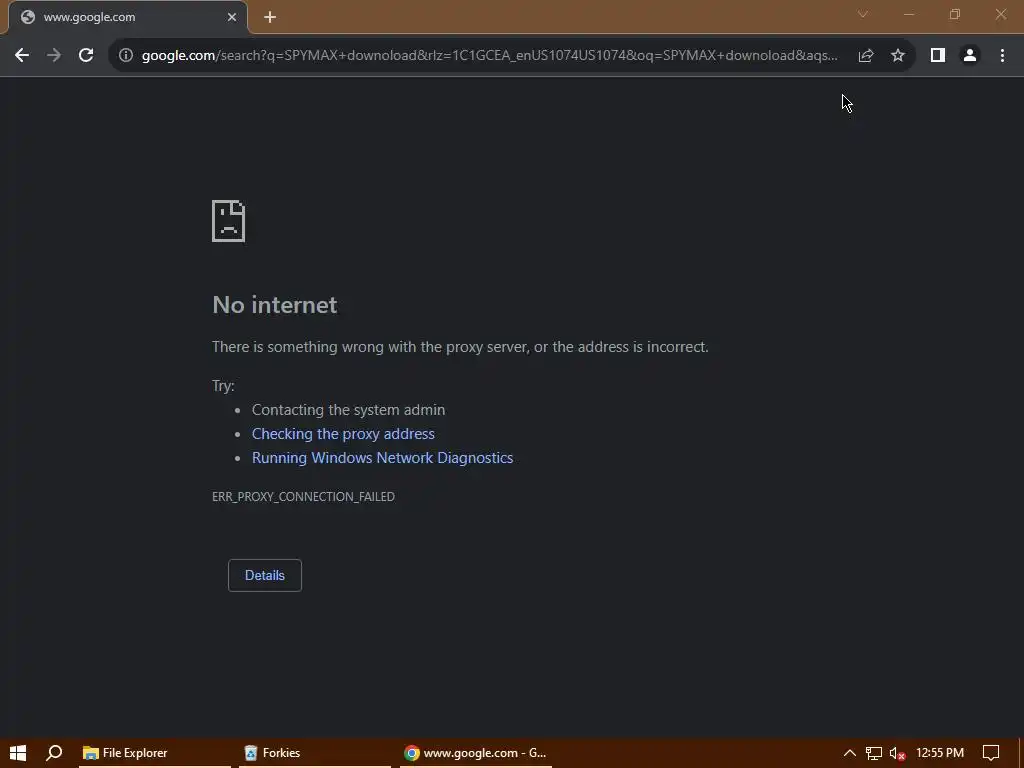Open the Chrome three-dot menu
This screenshot has height=768, width=1024.
1002,56
